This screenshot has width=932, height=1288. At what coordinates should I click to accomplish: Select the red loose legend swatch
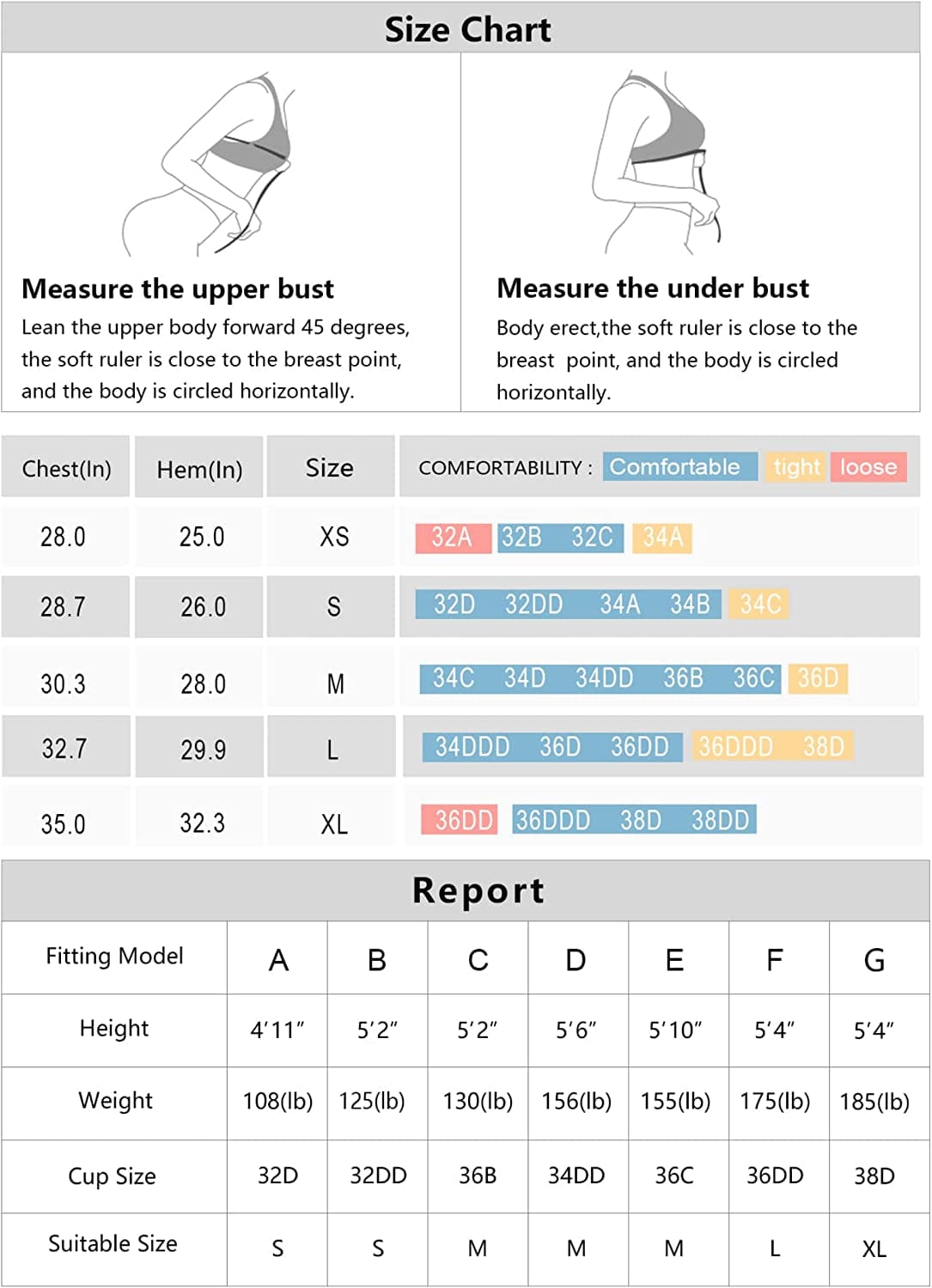point(868,467)
